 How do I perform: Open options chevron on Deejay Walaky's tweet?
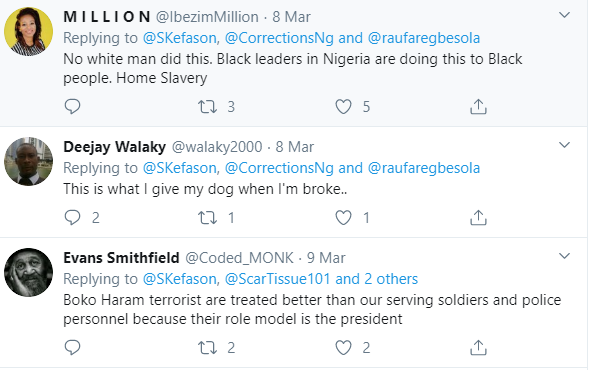564,145
